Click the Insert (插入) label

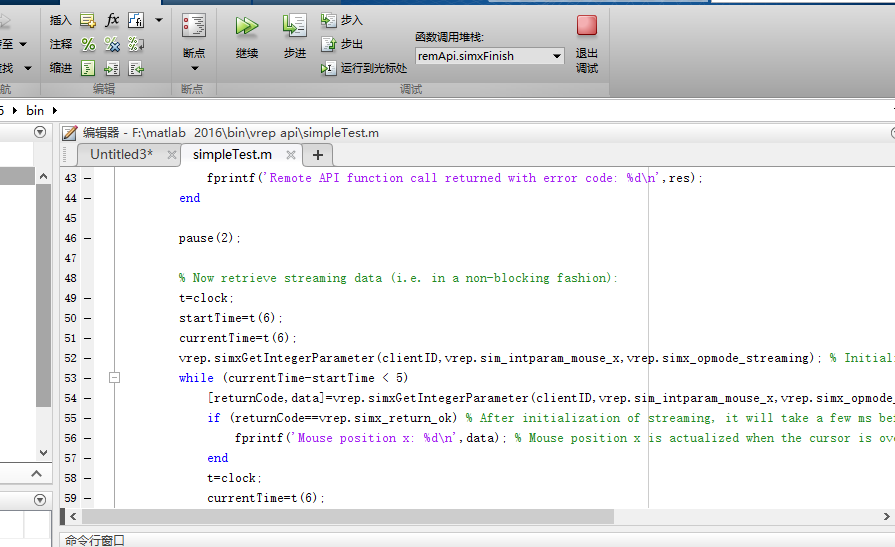click(x=61, y=20)
